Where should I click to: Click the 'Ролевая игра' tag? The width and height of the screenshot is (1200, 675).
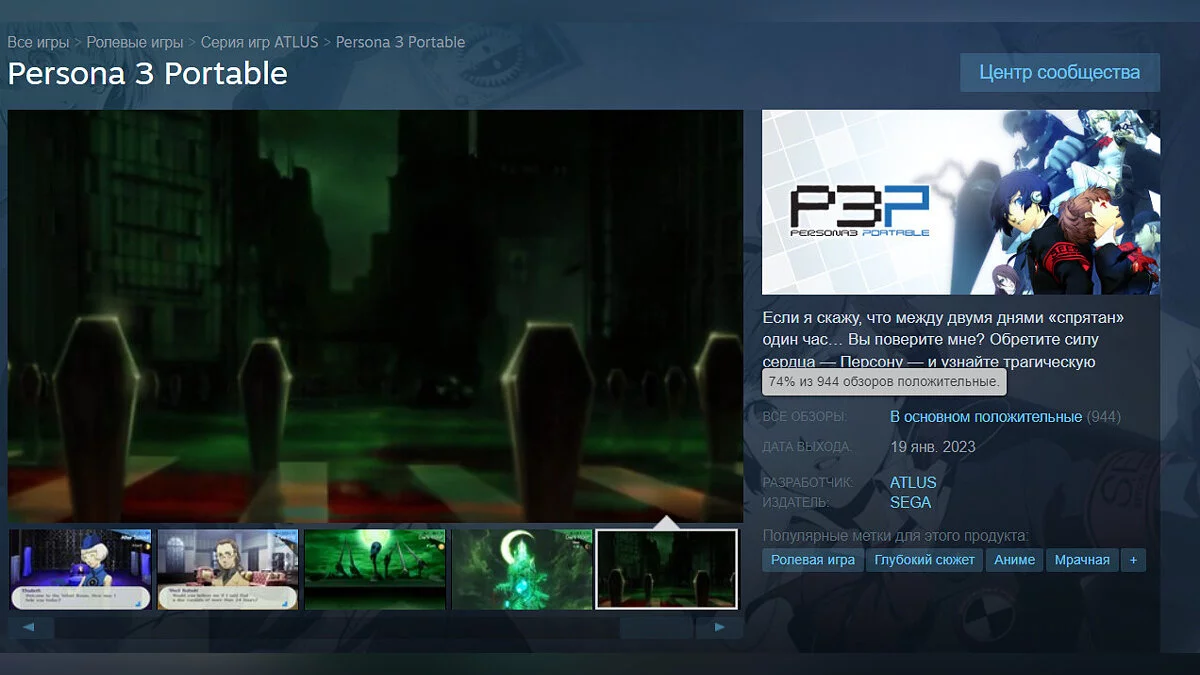813,560
